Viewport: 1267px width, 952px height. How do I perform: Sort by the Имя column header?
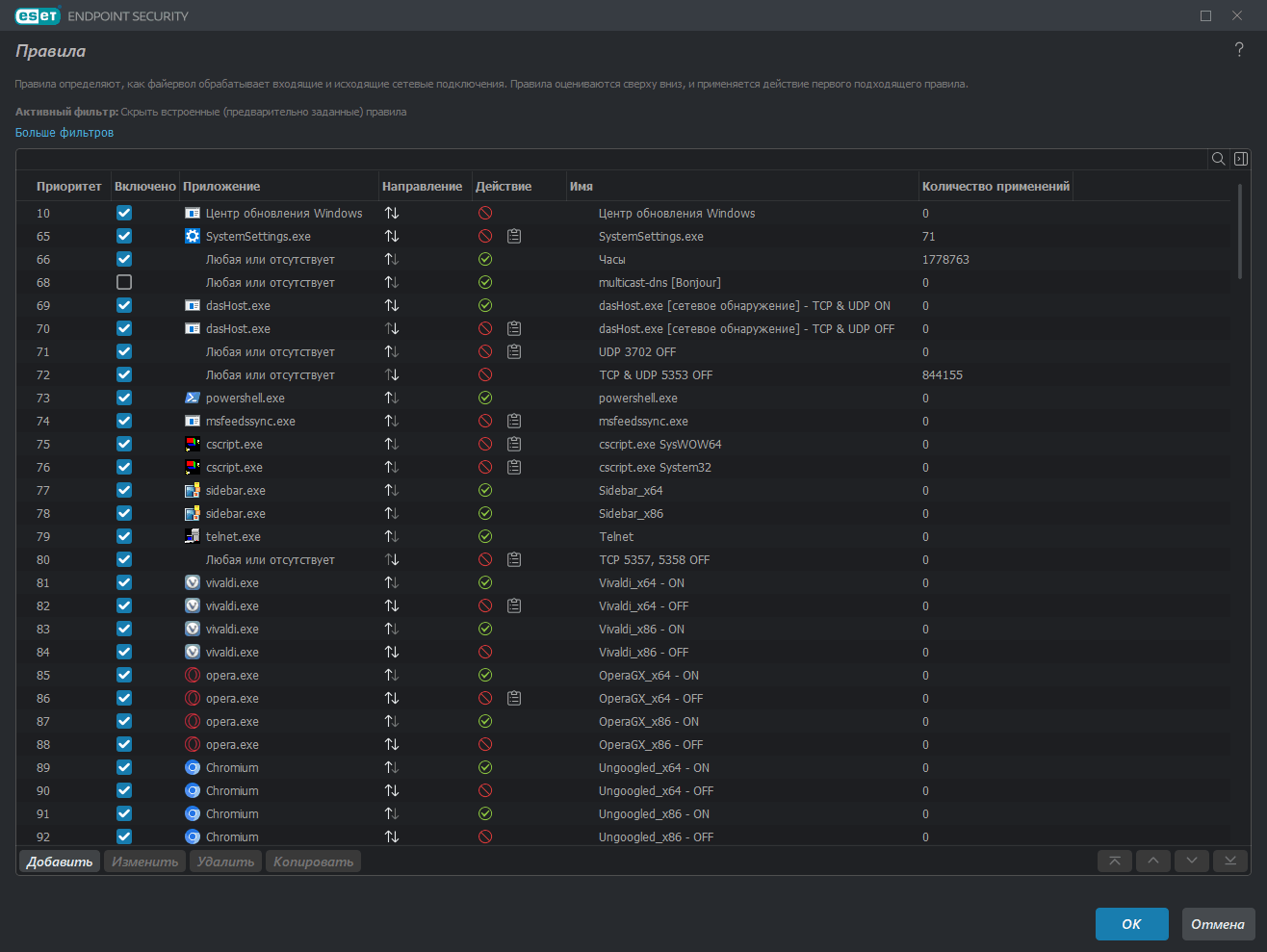(582, 186)
